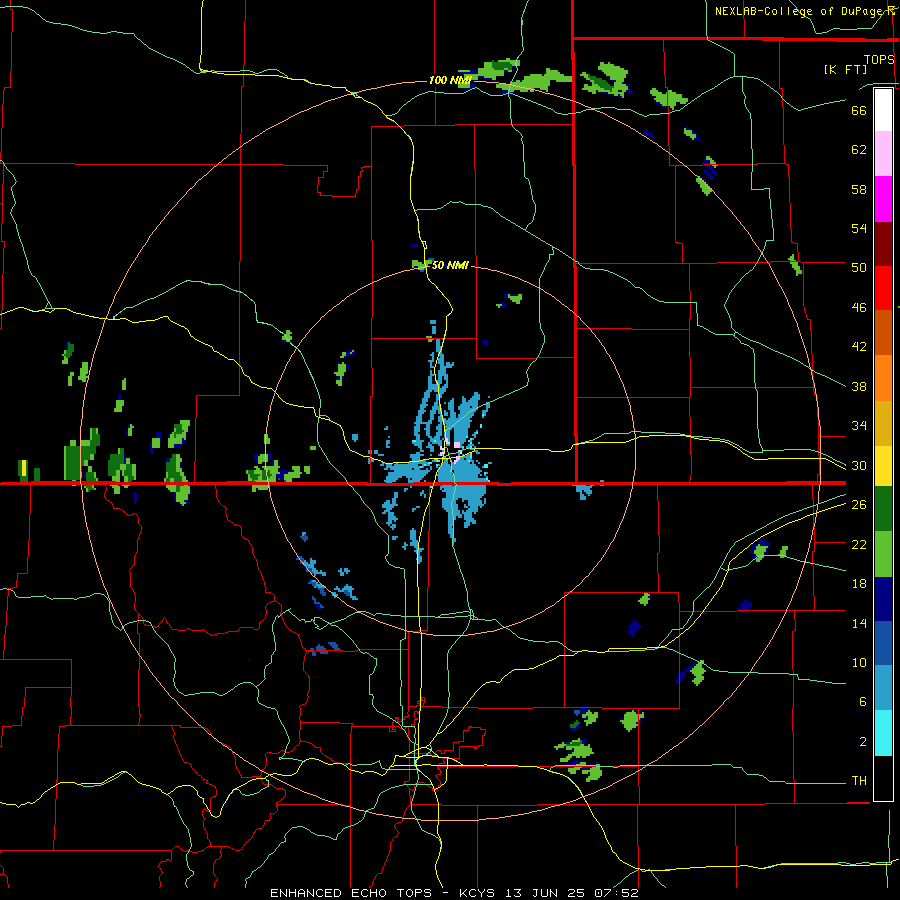This screenshot has height=900, width=900.
Task: Click the dark red legend swatch
Action: [883, 244]
